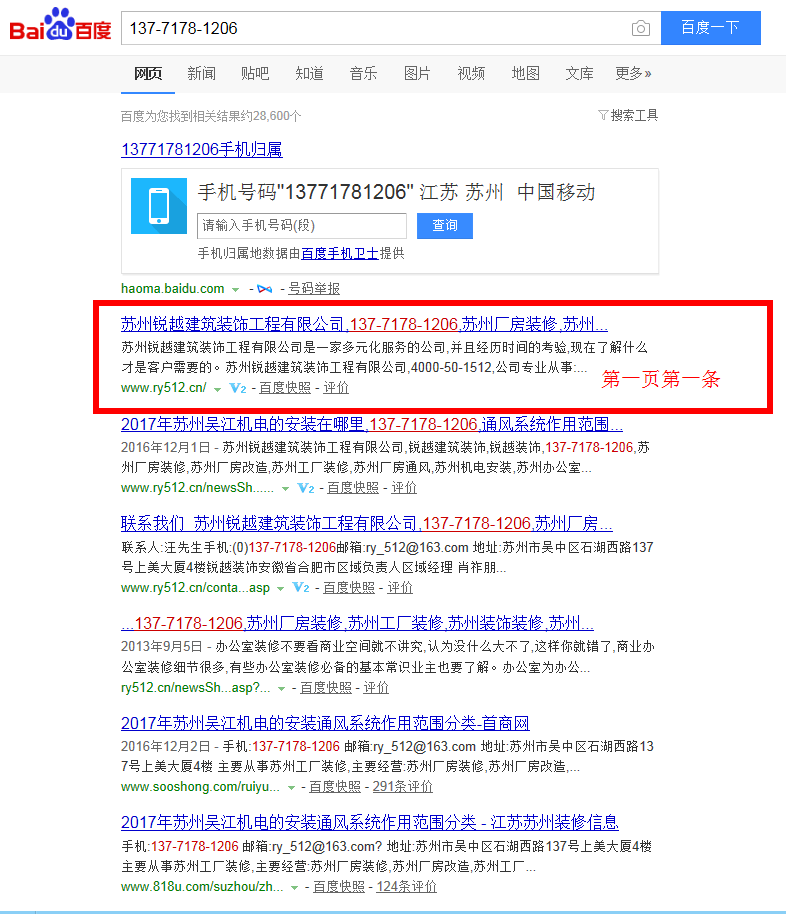
Task: Click V2 badge beside www.ry512.cn/newsSh
Action: (306, 488)
